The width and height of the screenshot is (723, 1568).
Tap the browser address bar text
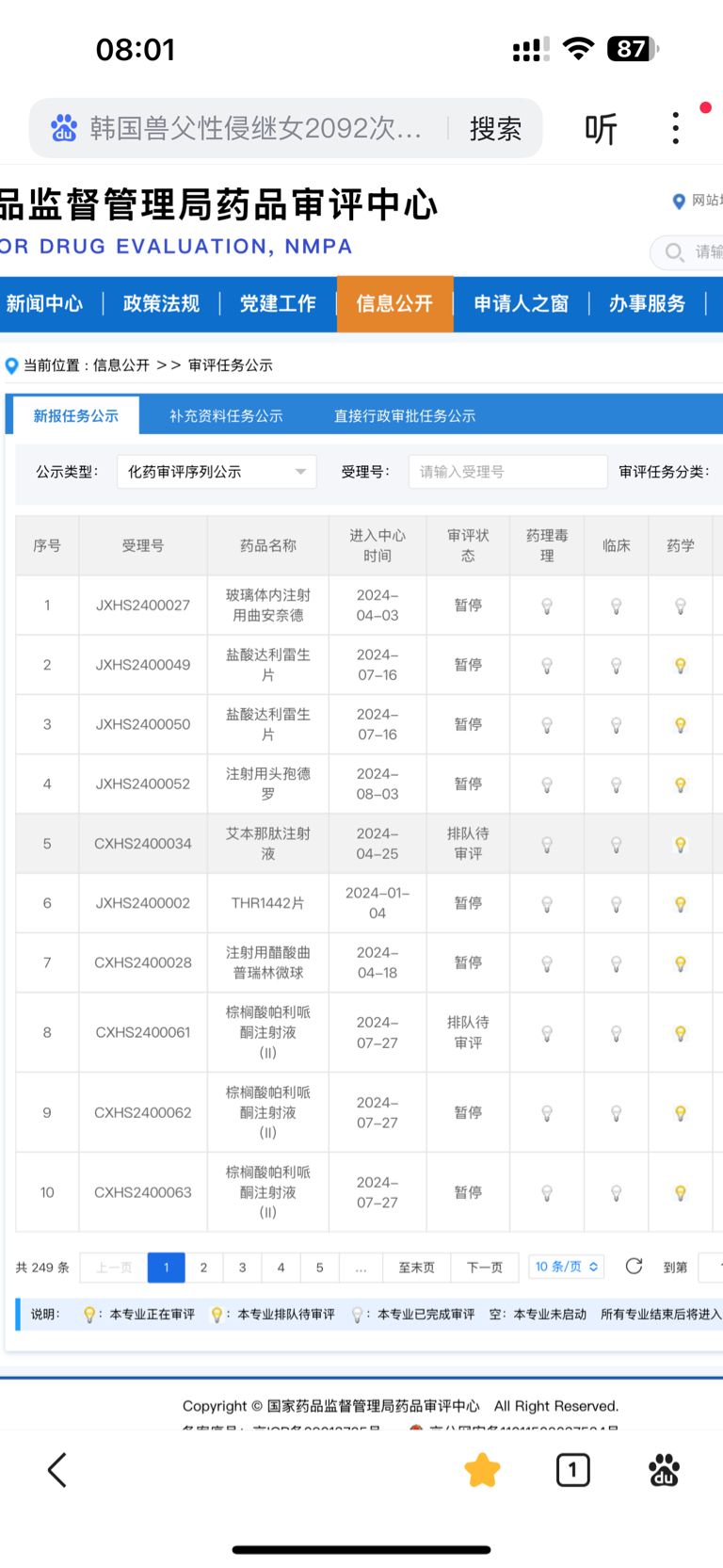click(x=255, y=129)
